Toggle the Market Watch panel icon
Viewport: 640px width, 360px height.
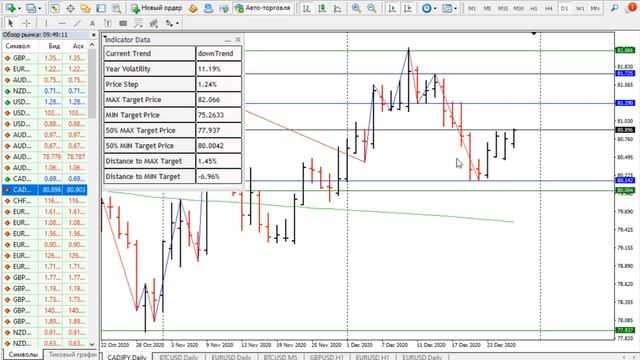[55, 8]
